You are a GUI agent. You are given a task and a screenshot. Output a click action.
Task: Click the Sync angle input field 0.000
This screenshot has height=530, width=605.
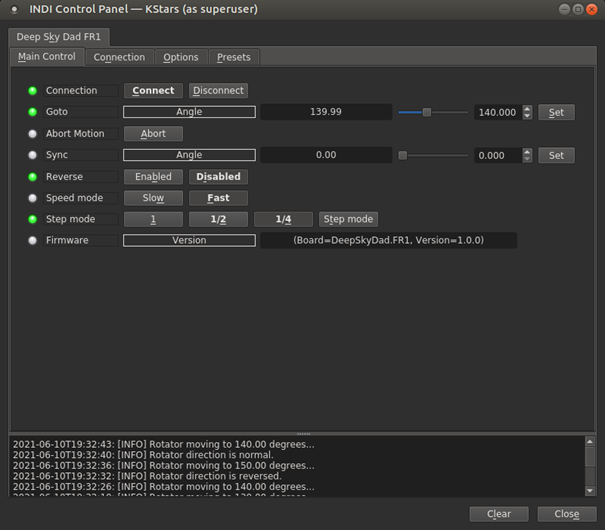tap(498, 155)
